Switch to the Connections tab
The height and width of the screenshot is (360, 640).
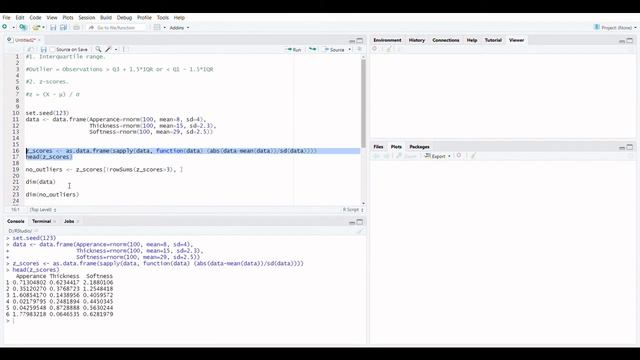(x=446, y=40)
